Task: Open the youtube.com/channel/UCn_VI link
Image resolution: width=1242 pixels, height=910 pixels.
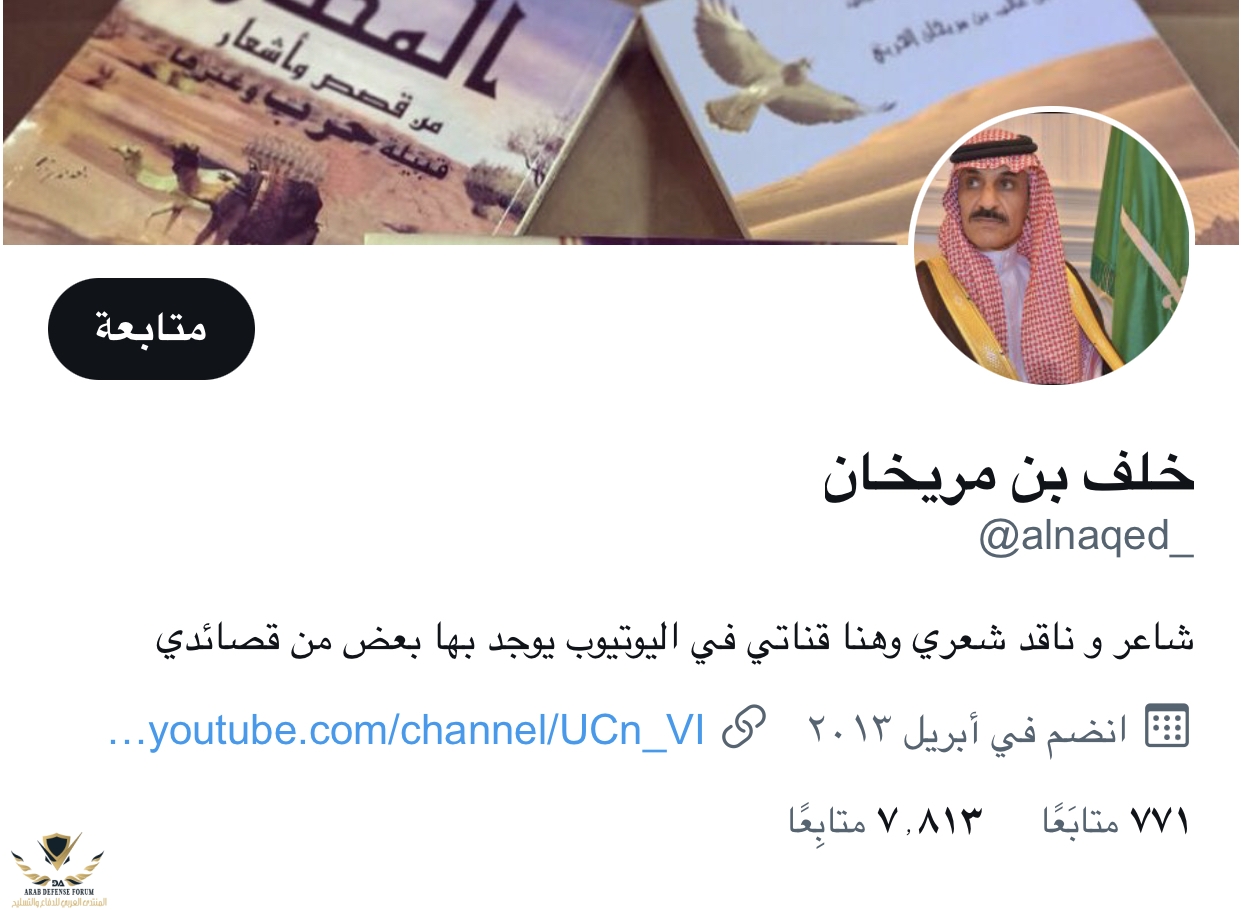Action: point(406,730)
